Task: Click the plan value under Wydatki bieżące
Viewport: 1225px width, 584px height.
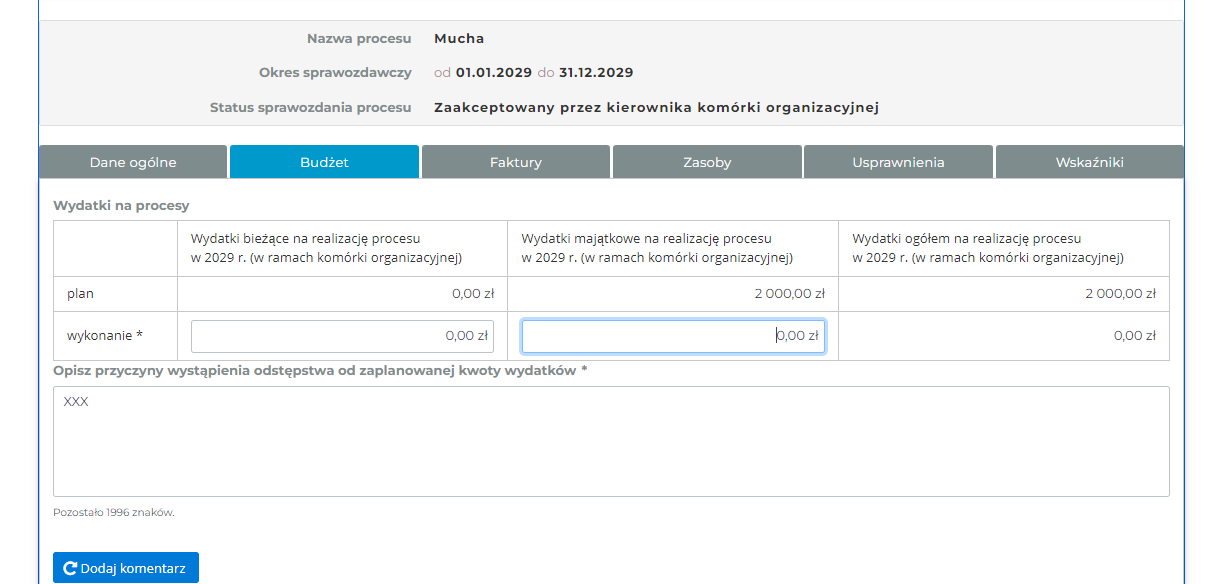Action: (x=473, y=294)
